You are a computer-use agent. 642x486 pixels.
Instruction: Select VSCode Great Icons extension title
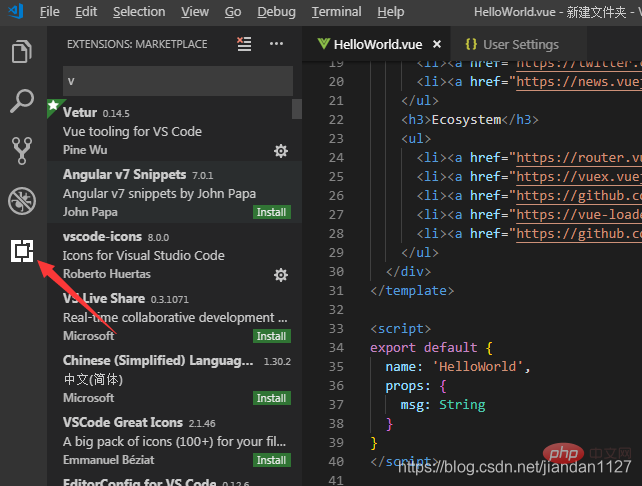(x=123, y=423)
